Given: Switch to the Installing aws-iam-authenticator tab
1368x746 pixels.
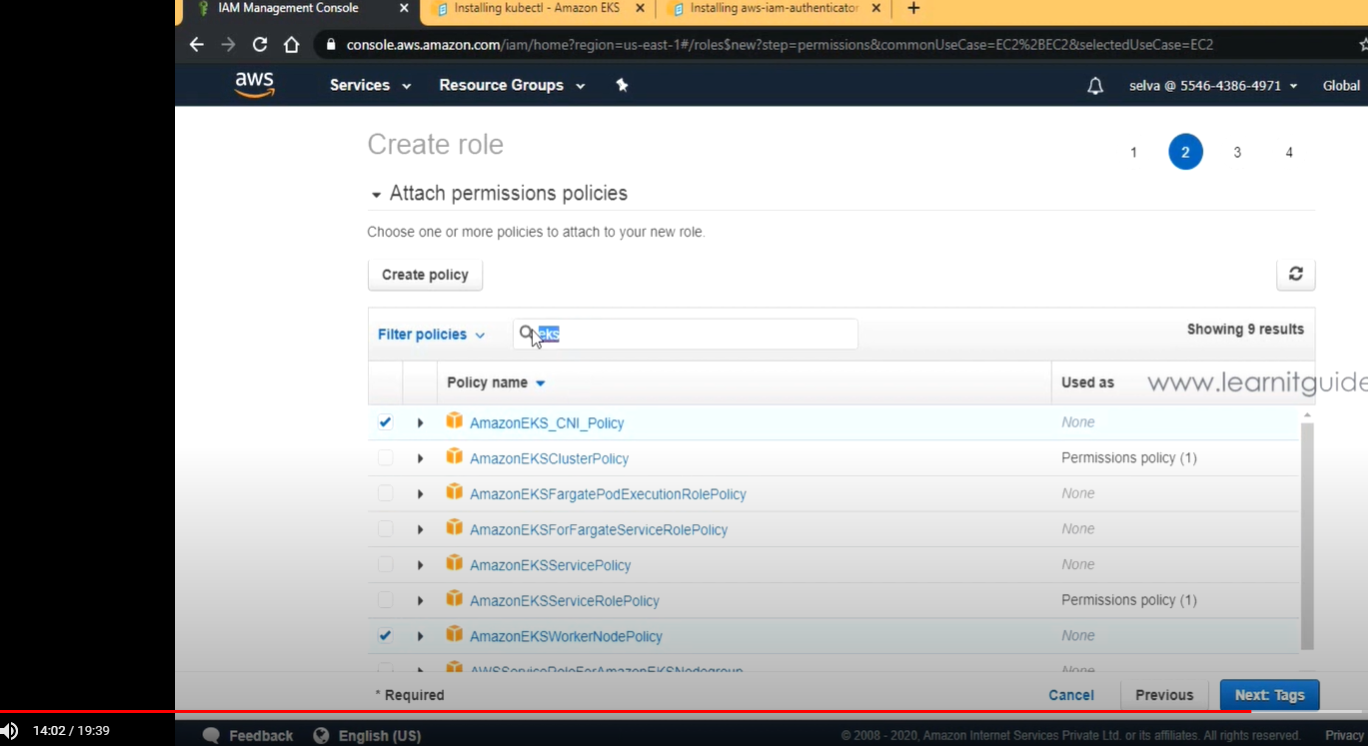Looking at the screenshot, I should (773, 9).
